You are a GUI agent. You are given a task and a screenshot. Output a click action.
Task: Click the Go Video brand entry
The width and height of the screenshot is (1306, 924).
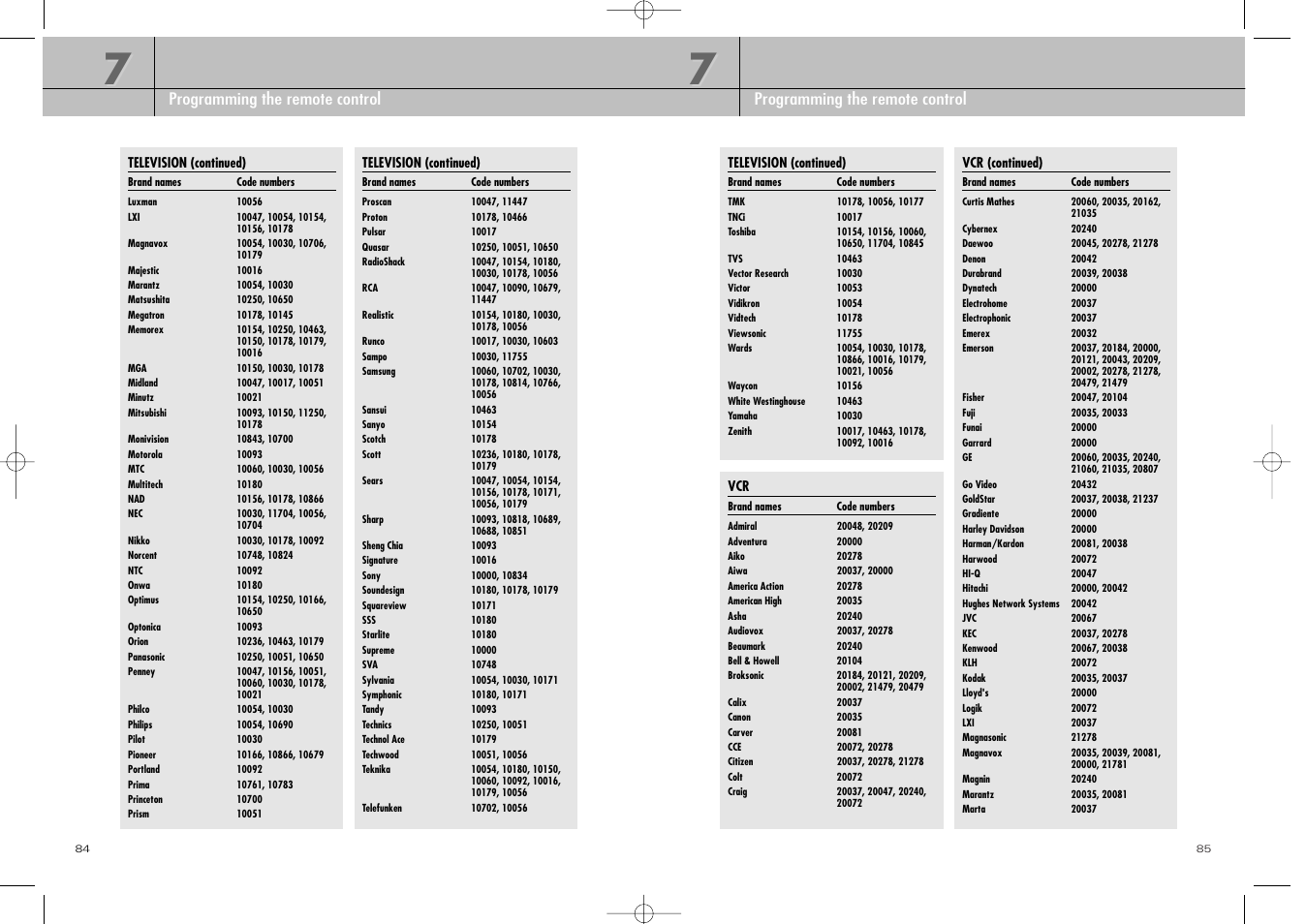(x=979, y=485)
